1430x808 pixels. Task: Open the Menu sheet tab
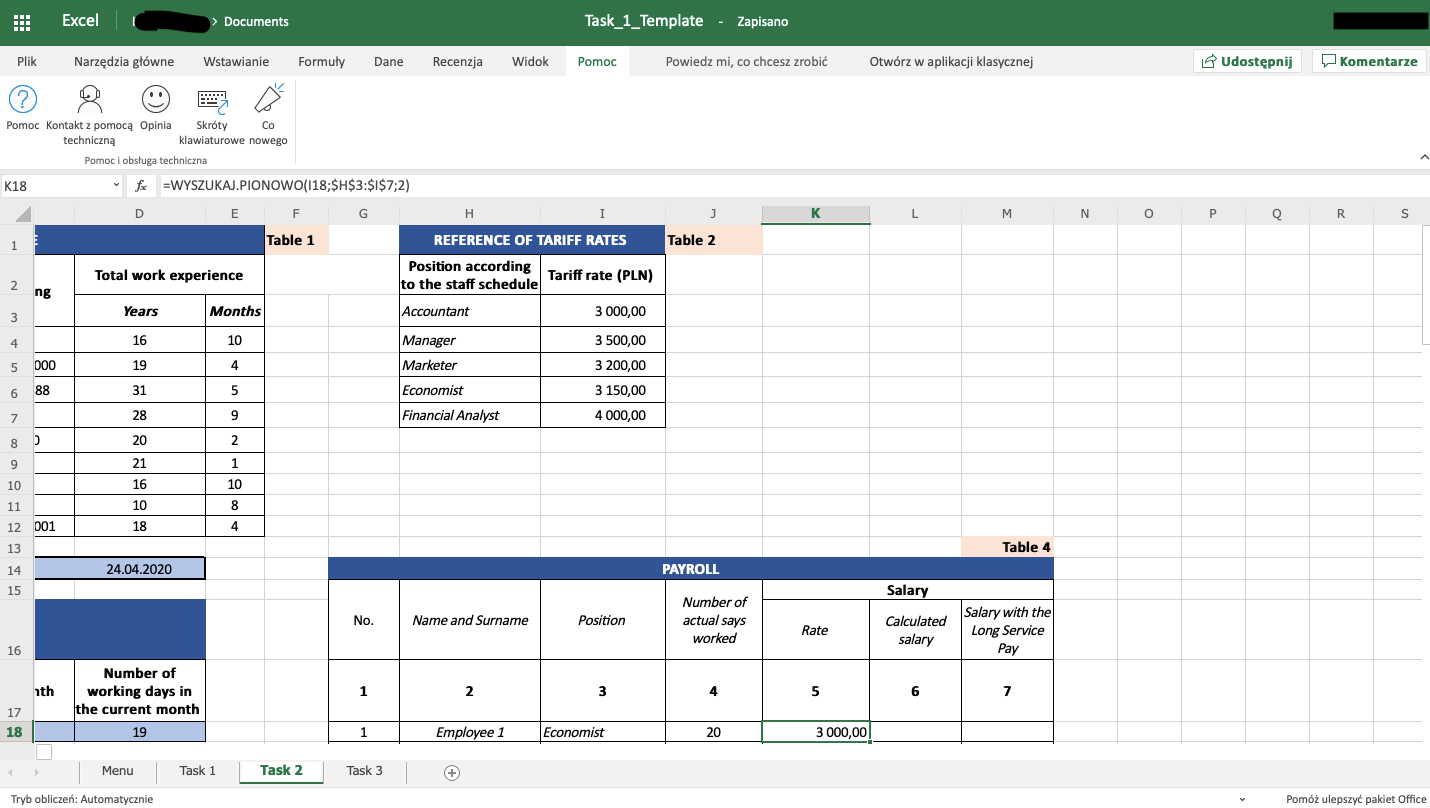(x=117, y=771)
